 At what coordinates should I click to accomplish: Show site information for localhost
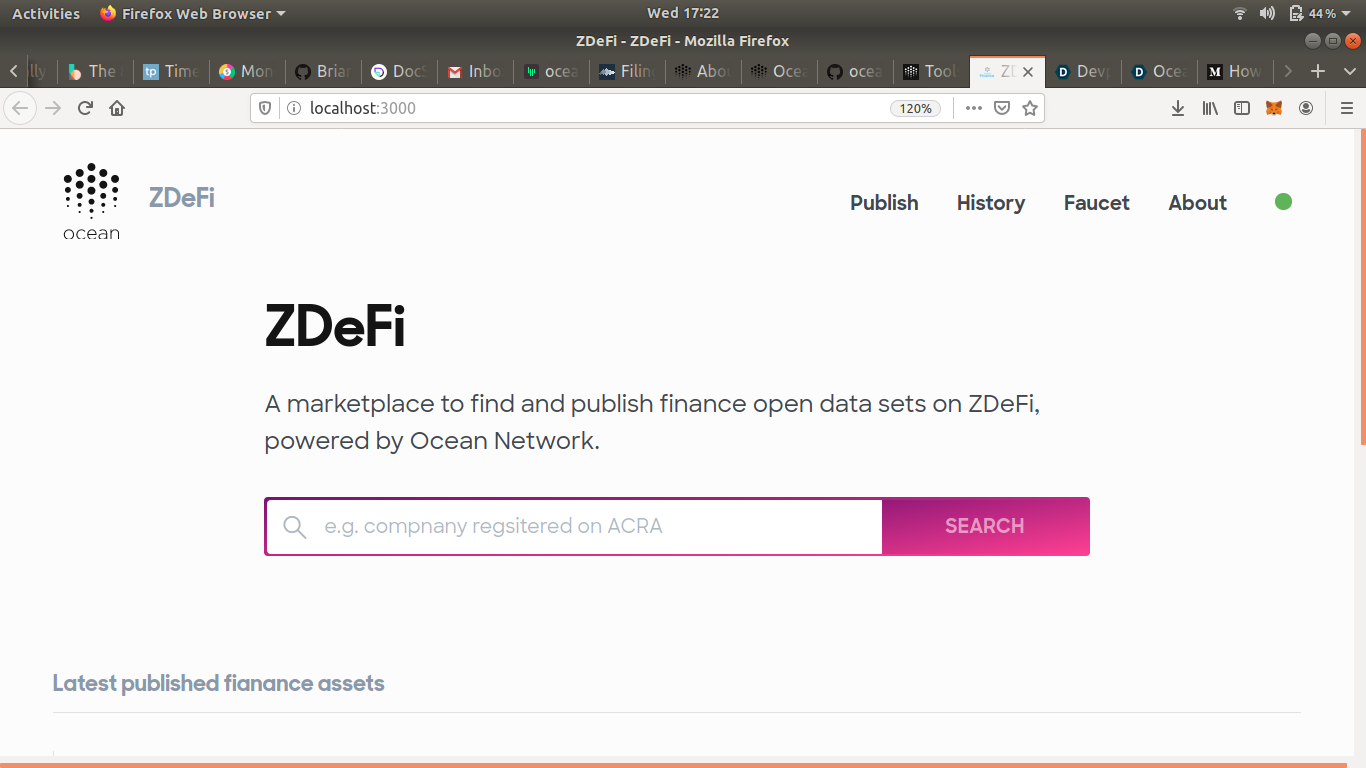pos(294,108)
